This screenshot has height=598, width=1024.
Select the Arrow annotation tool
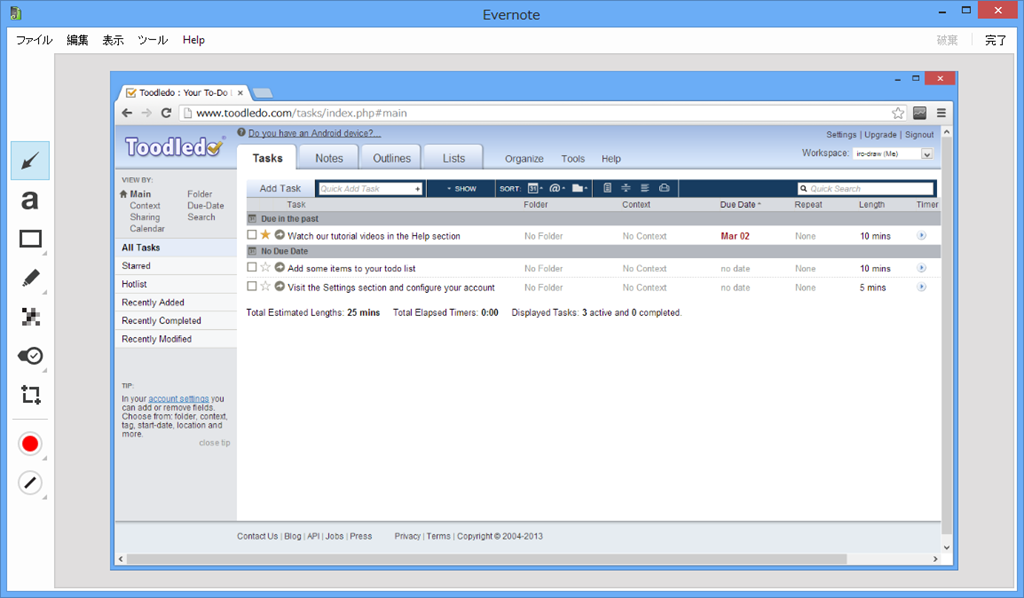point(30,161)
